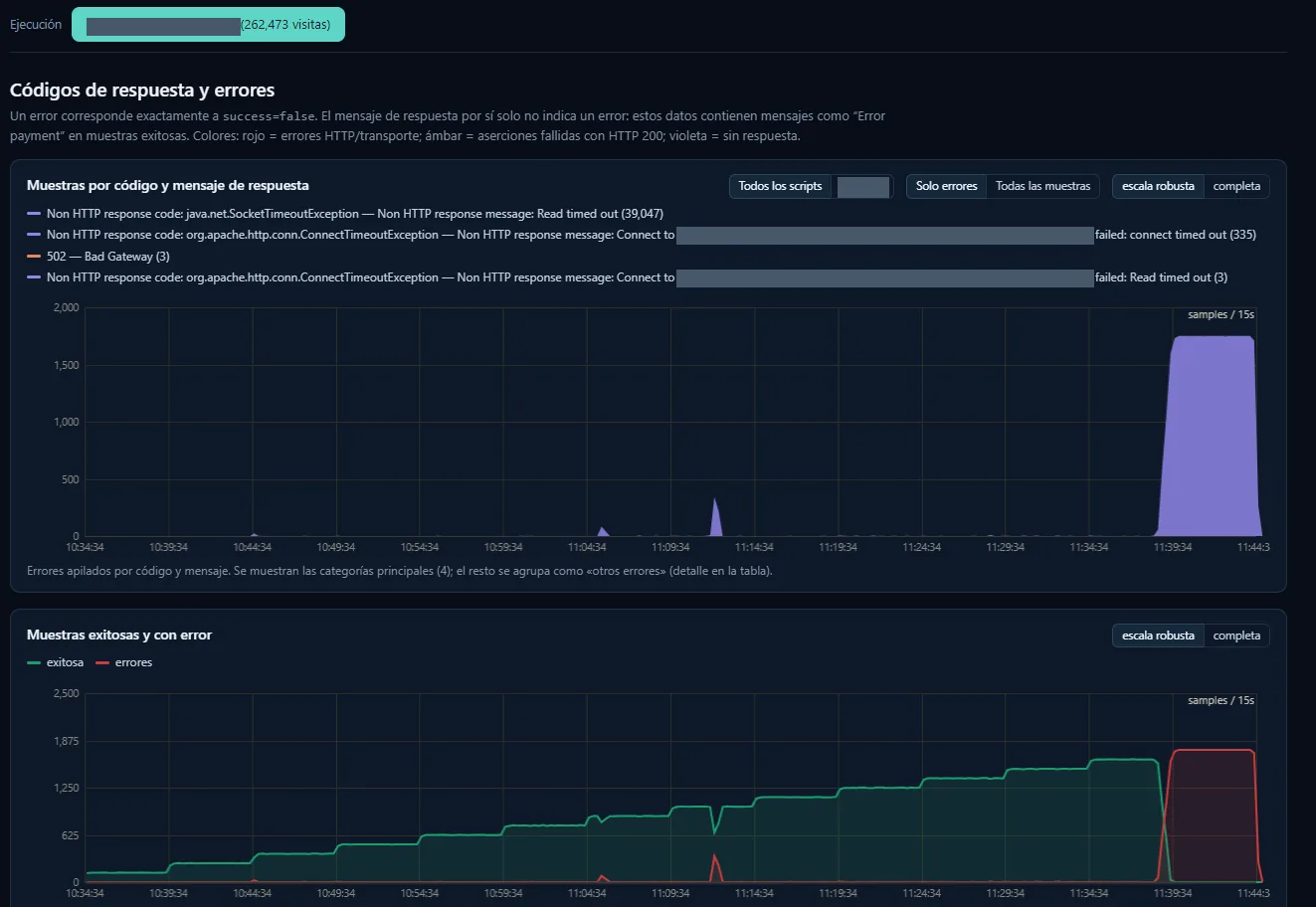This screenshot has width=1316, height=907.
Task: Click the red error plateau in the lower chart
Action: pyautogui.click(x=1213, y=816)
